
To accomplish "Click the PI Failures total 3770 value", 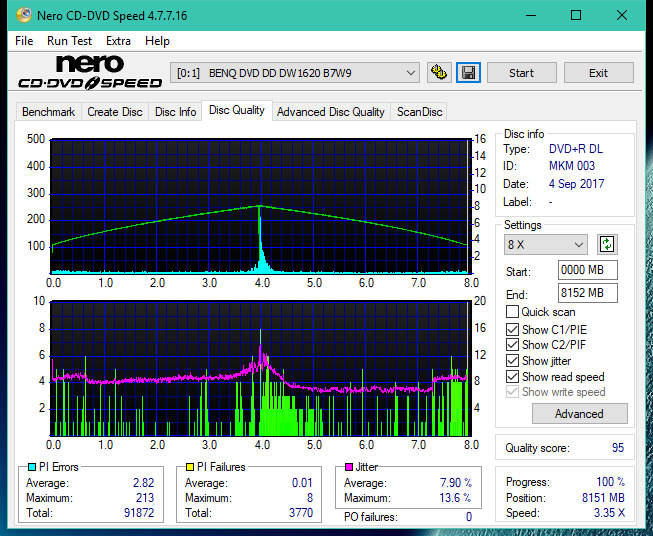I will click(x=301, y=513).
